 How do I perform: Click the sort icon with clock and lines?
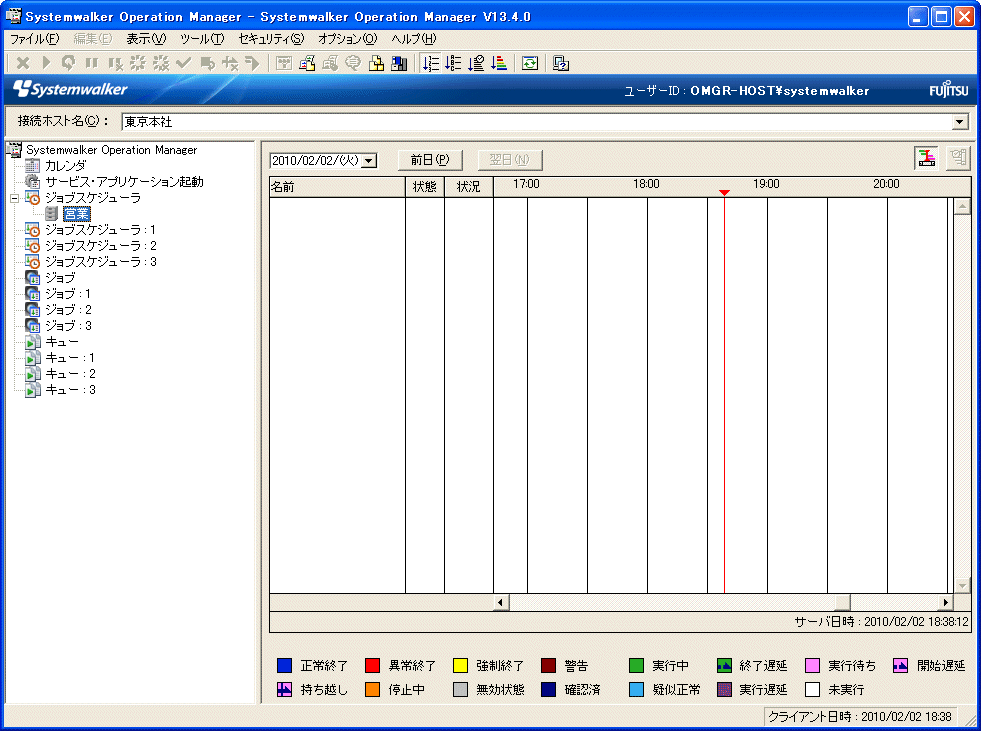click(x=476, y=63)
